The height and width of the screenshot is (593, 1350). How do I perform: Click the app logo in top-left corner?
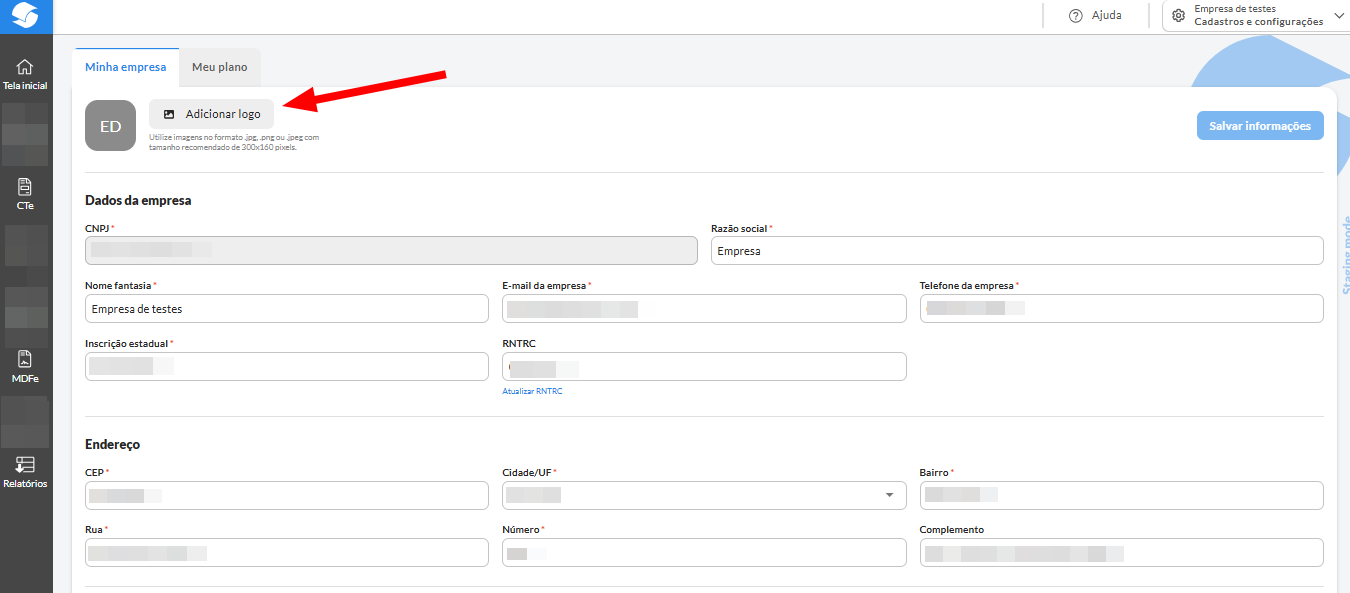[25, 16]
